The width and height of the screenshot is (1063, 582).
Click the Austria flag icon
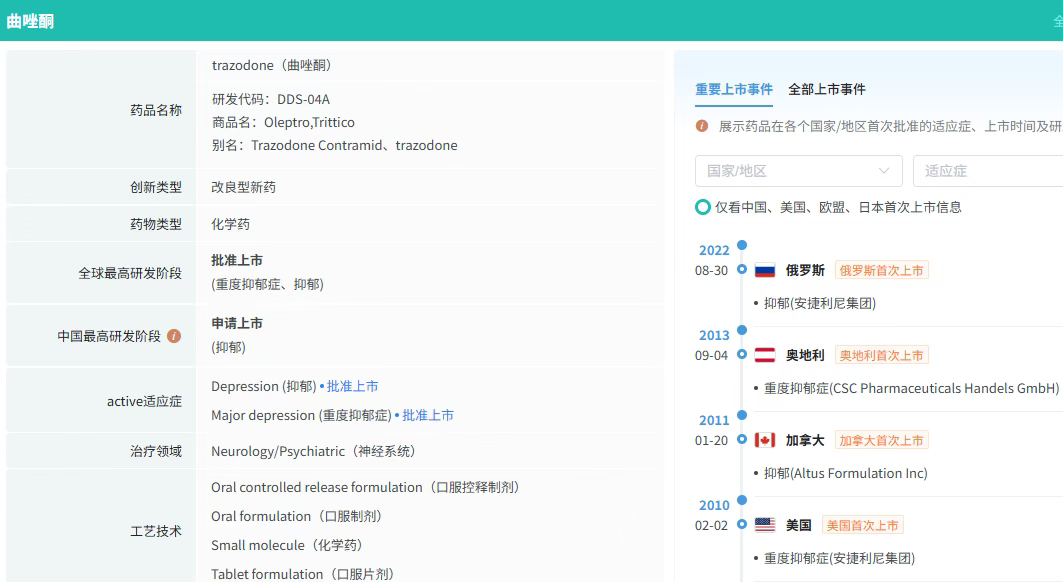(765, 355)
